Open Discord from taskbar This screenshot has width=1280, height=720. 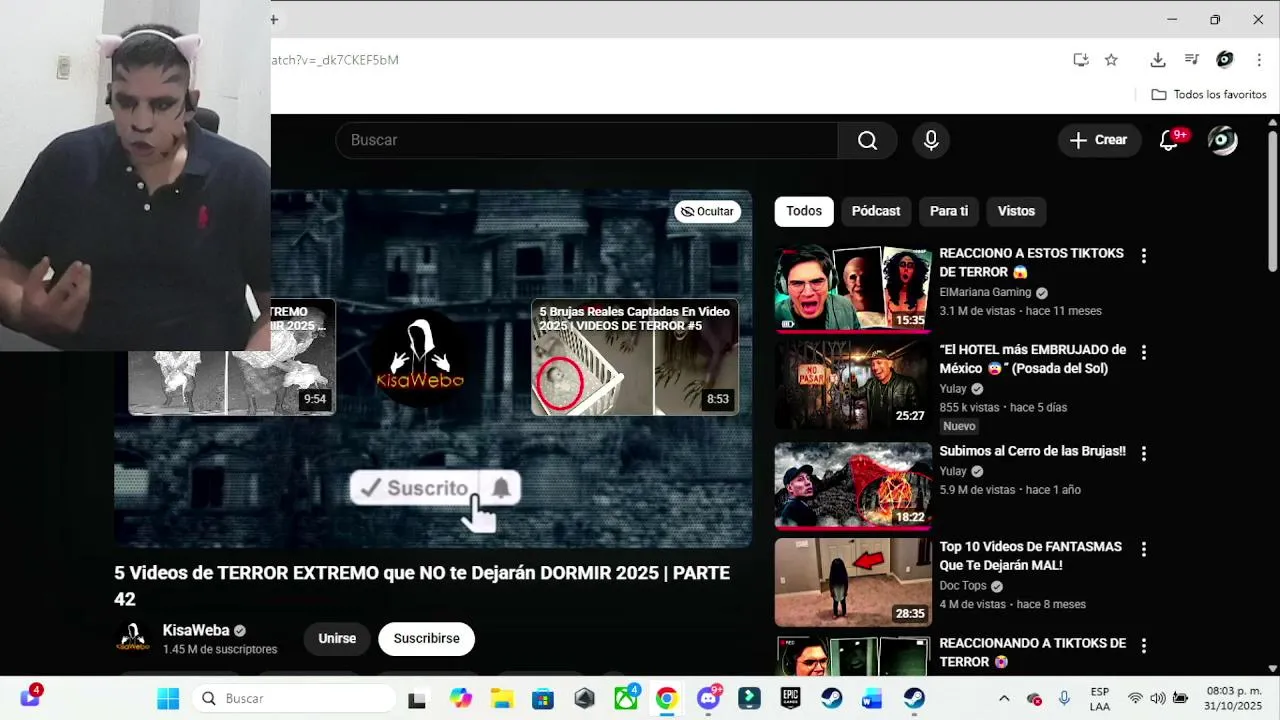click(x=709, y=699)
